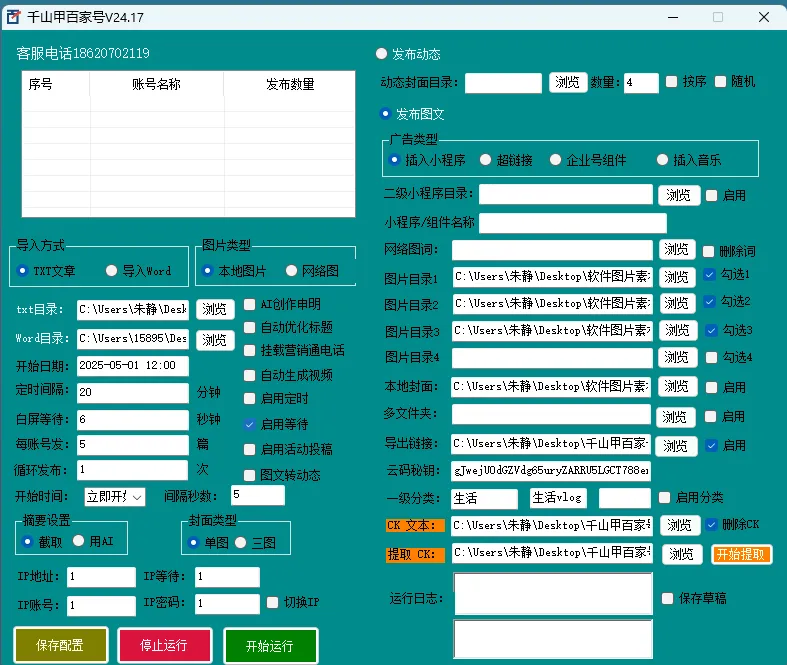Browse for txt目录 folder
Screen dimensions: 787x665
click(x=215, y=309)
